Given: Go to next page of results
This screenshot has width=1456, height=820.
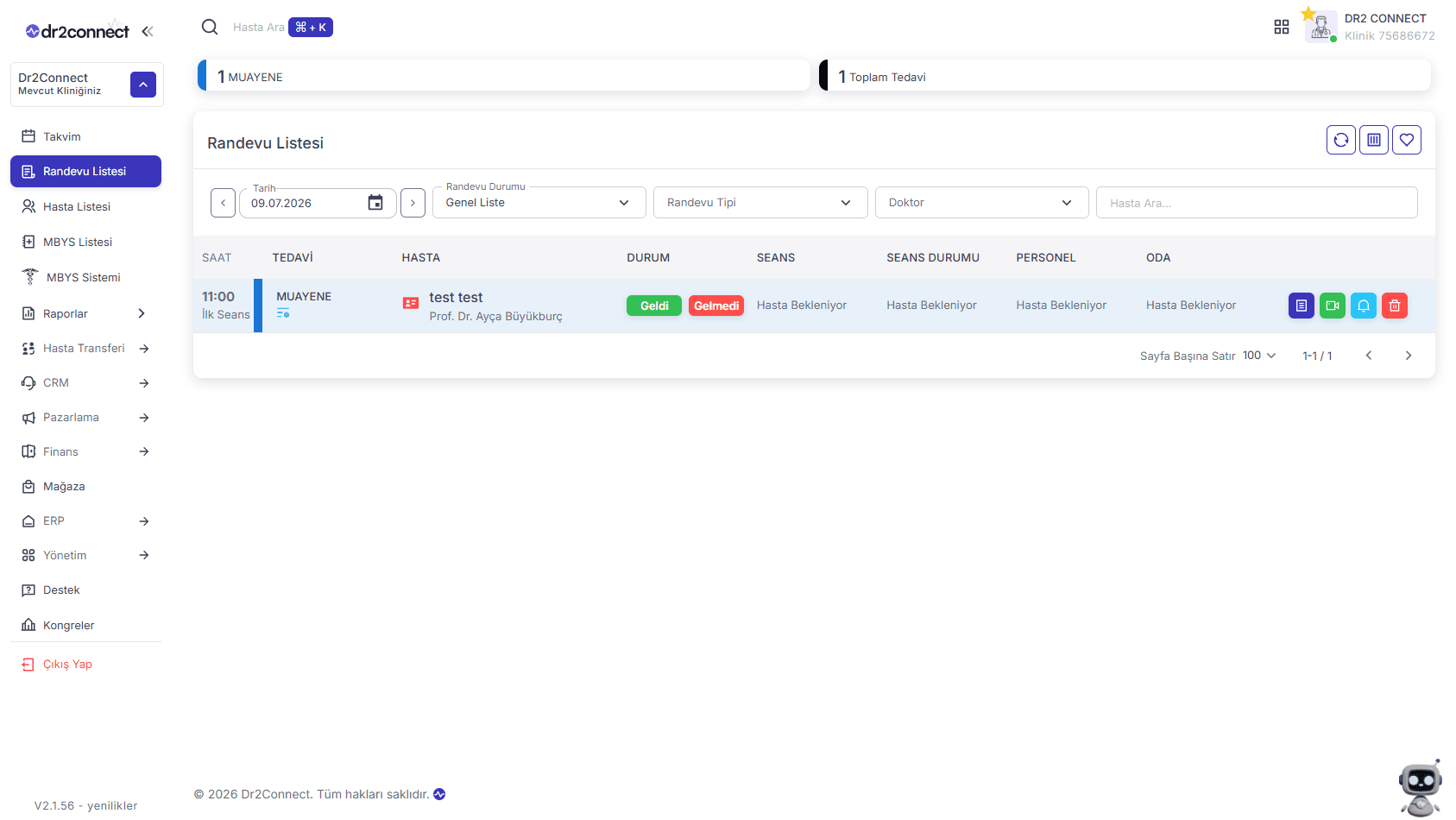Looking at the screenshot, I should [1409, 356].
